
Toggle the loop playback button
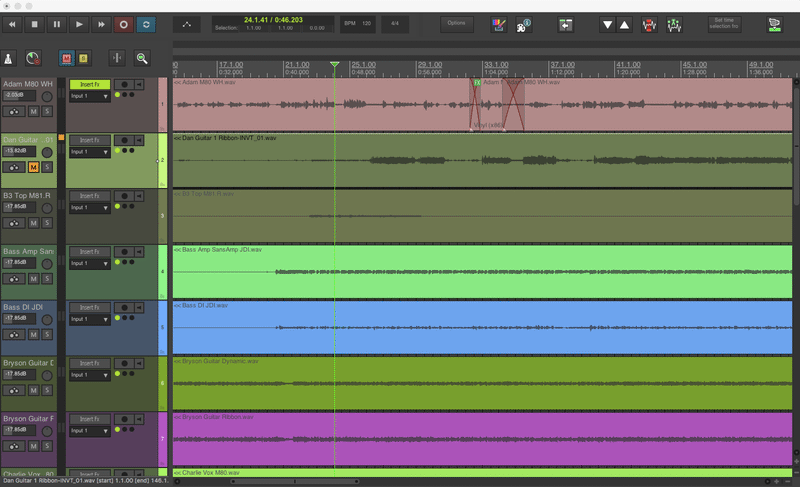click(147, 24)
